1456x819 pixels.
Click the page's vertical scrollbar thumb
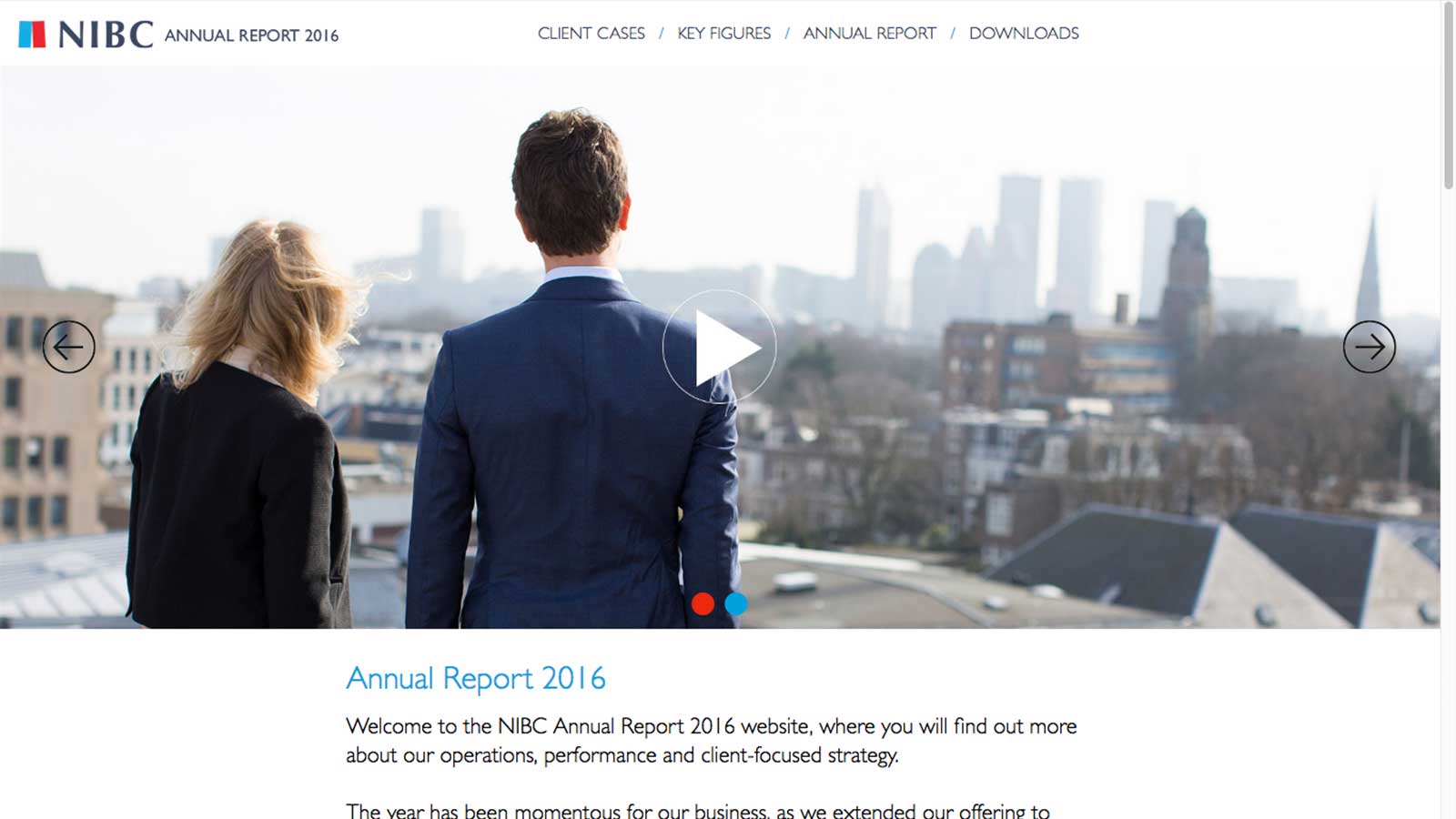[1448, 96]
